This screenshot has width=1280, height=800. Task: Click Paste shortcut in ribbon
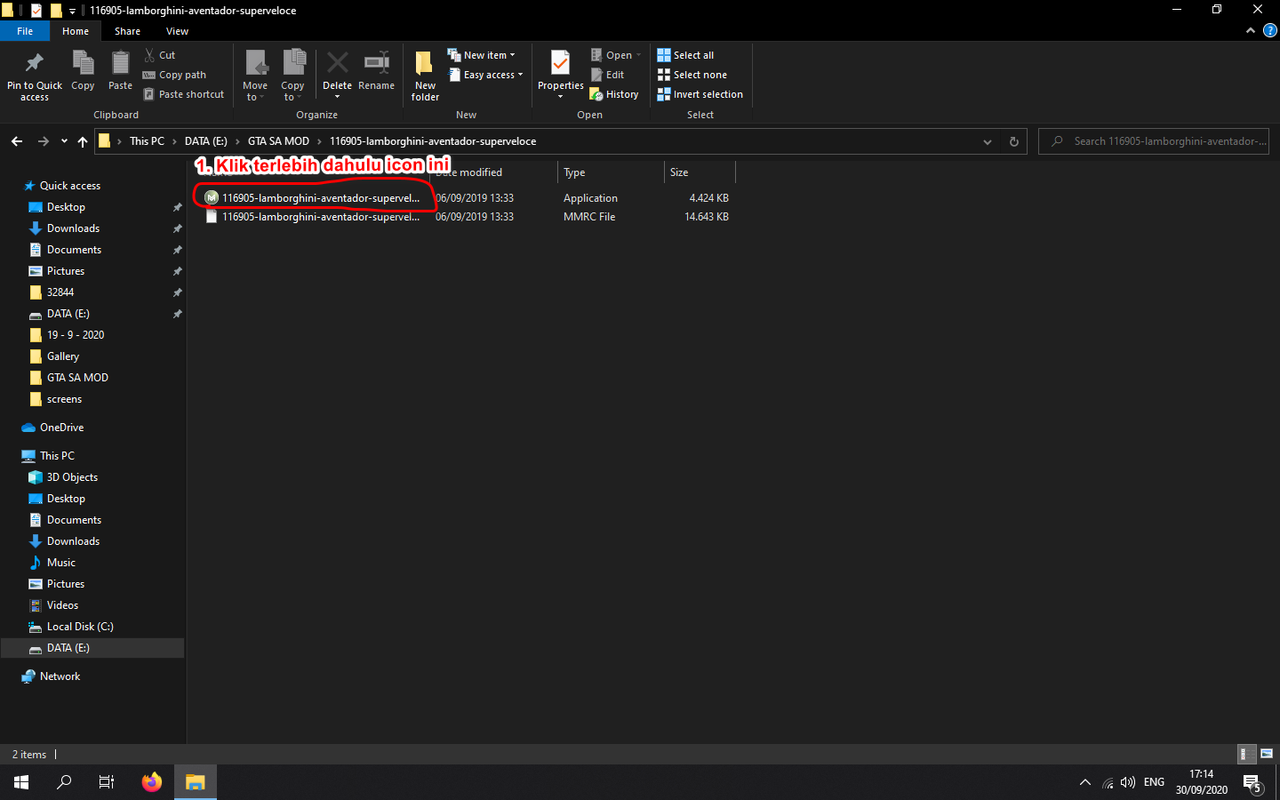coord(184,94)
